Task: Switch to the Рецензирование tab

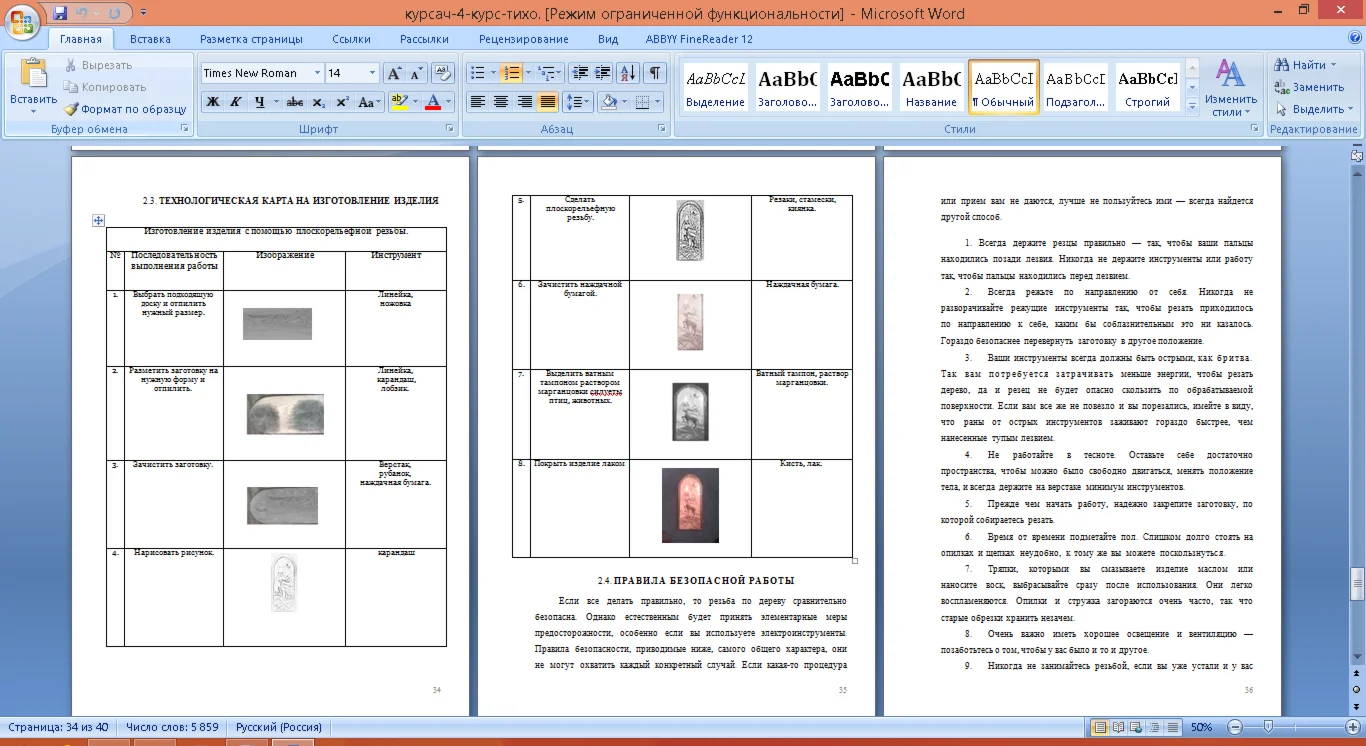Action: (523, 39)
